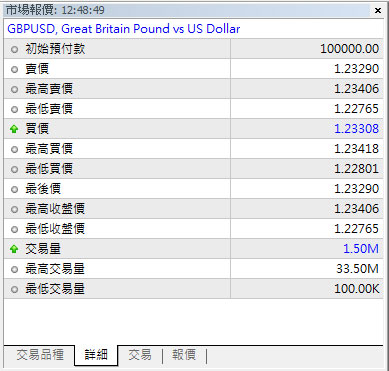
Task: Click the gray dot icon beside 最低買價
Action: 14,169
